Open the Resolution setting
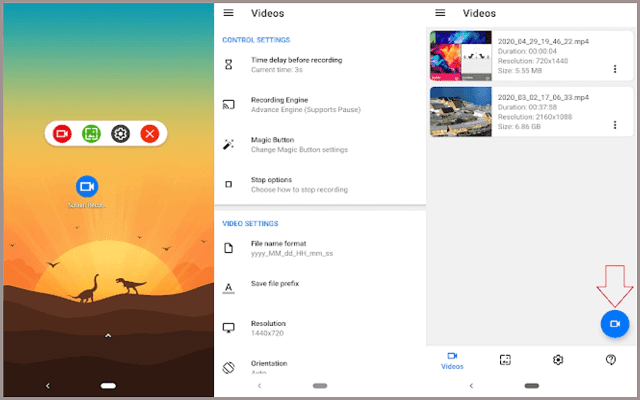 point(320,328)
